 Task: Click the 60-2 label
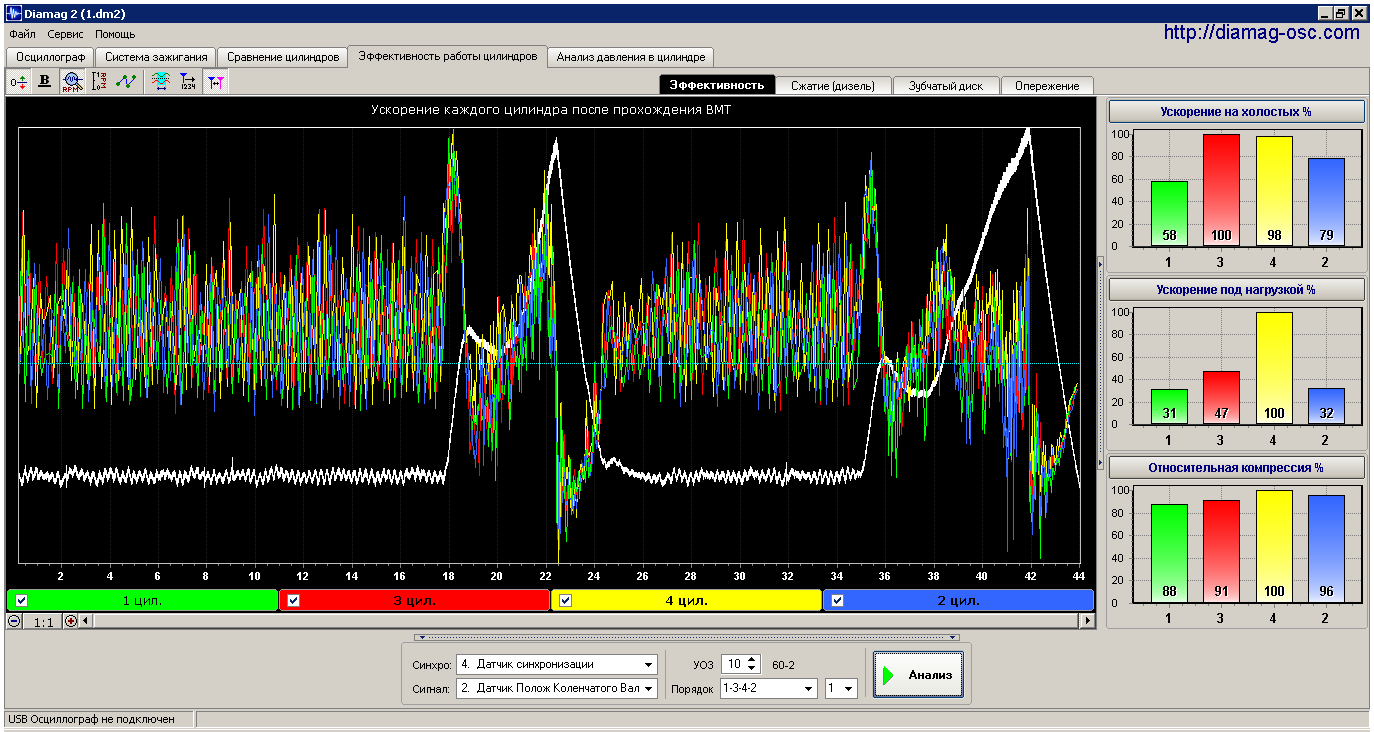pos(783,664)
